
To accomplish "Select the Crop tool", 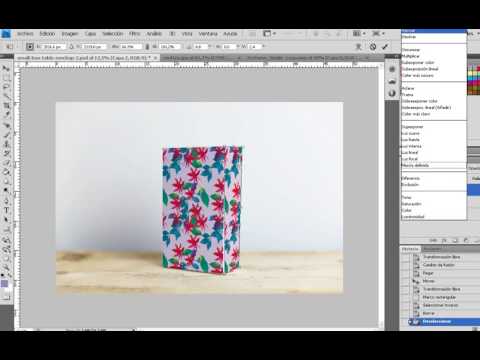I will tap(6, 106).
